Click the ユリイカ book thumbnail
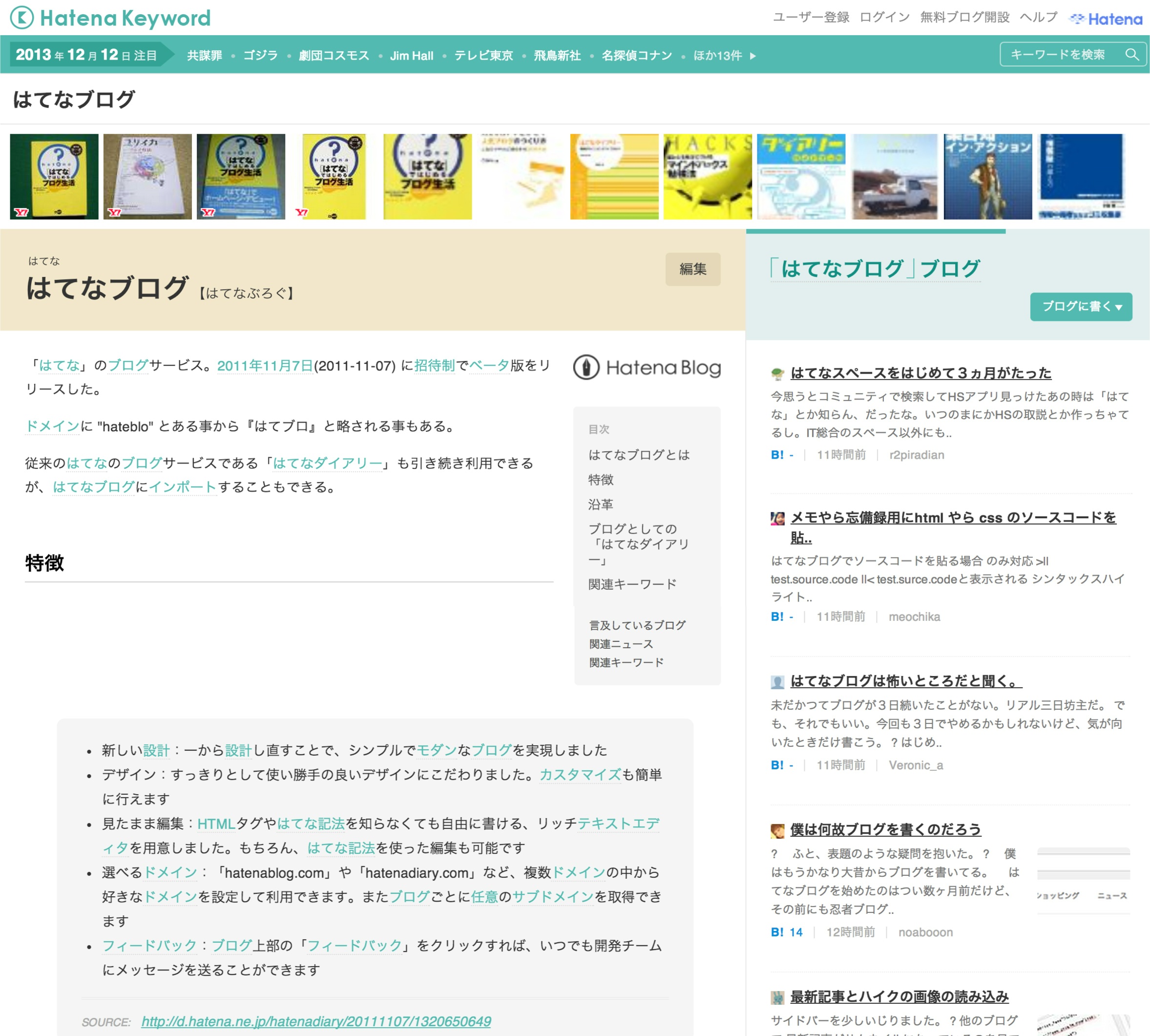This screenshot has width=1150, height=1036. click(x=147, y=176)
